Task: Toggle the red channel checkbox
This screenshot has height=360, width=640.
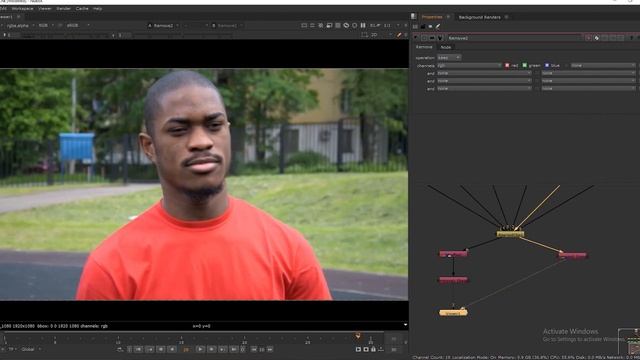Action: point(507,65)
